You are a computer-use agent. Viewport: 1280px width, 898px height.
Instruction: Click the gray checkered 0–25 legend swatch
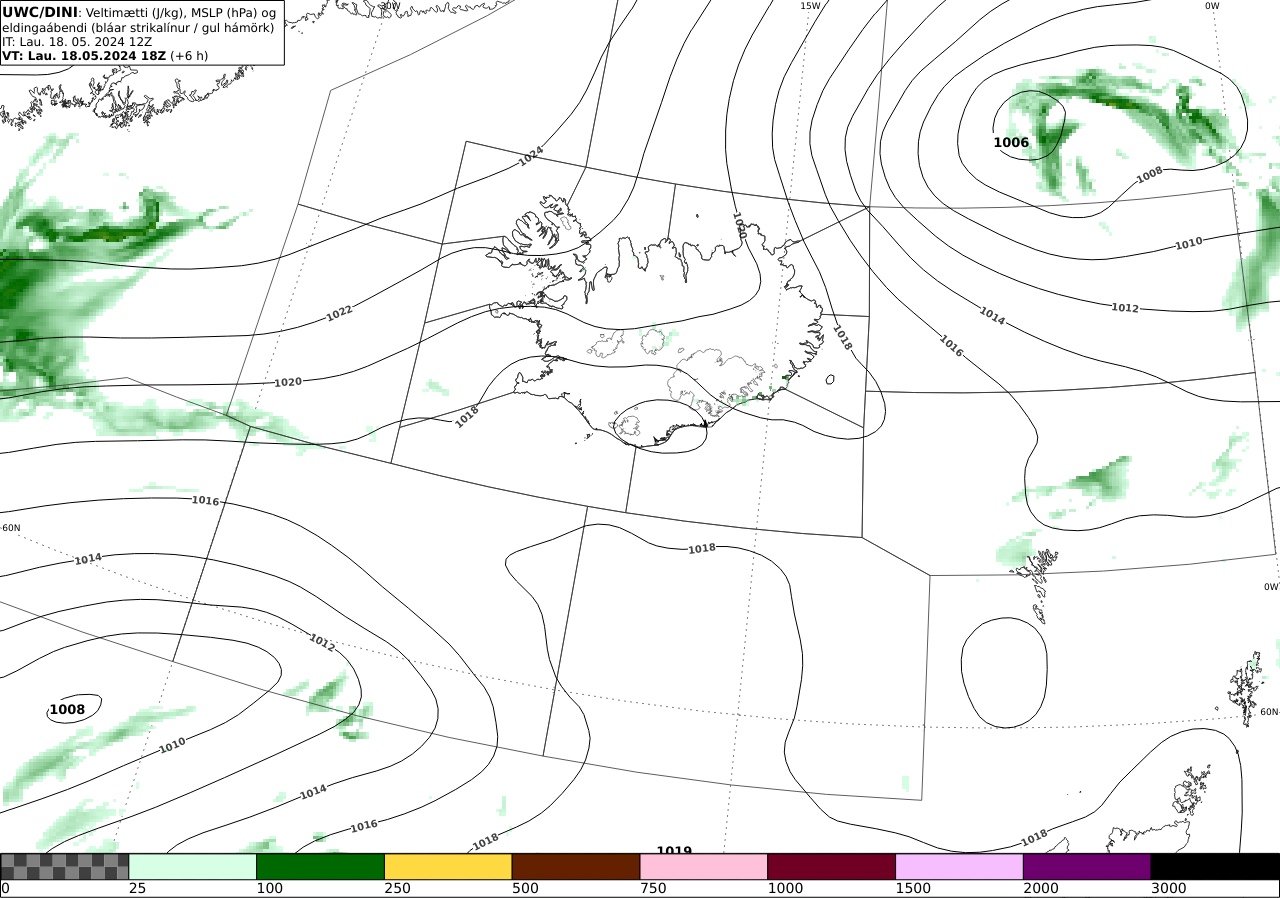pyautogui.click(x=65, y=866)
